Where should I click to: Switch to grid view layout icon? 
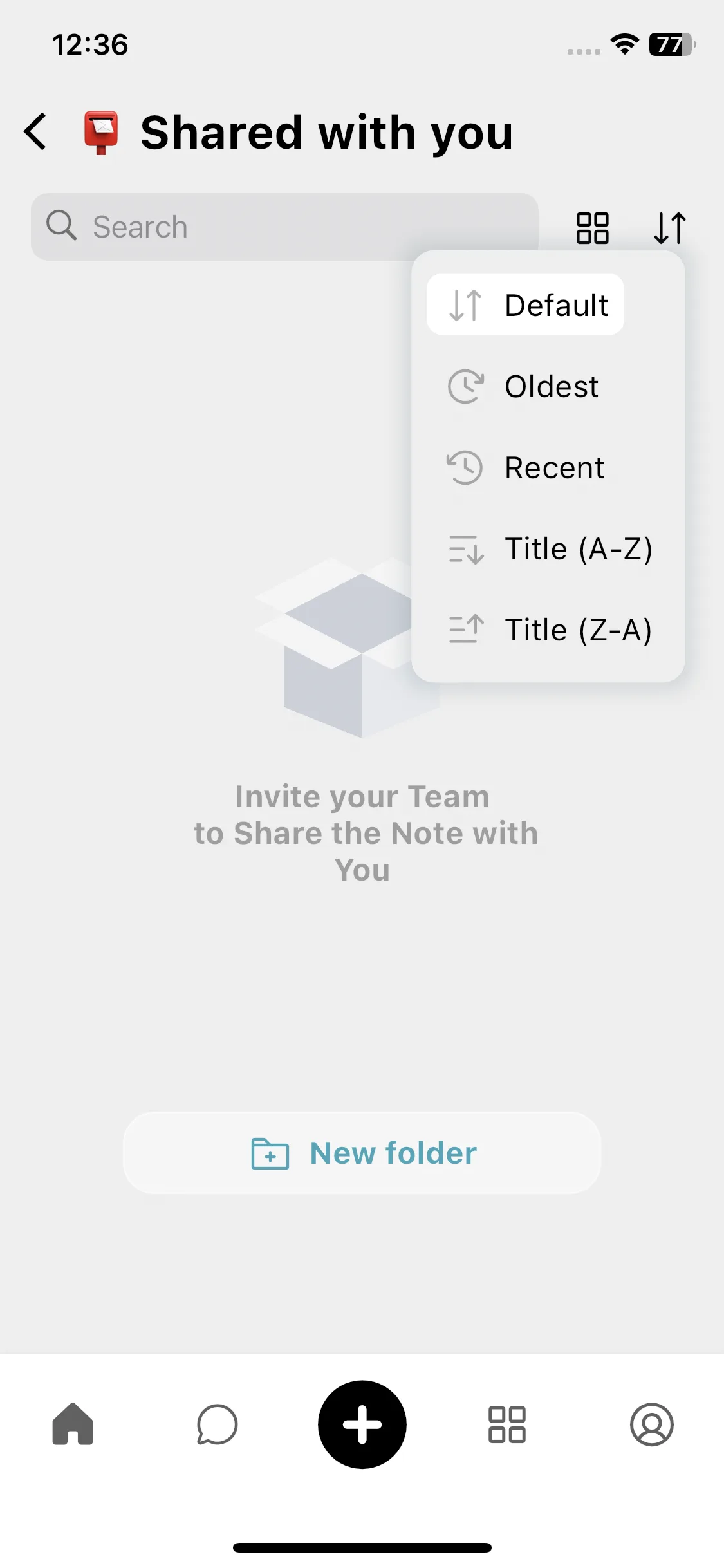pyautogui.click(x=592, y=228)
